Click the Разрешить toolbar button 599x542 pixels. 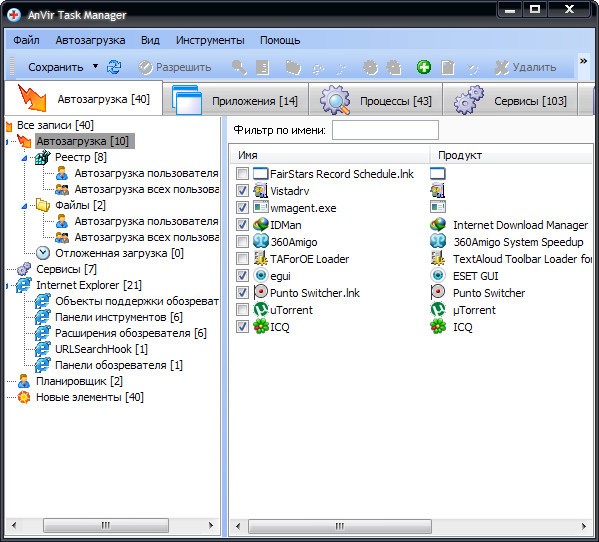[x=175, y=67]
